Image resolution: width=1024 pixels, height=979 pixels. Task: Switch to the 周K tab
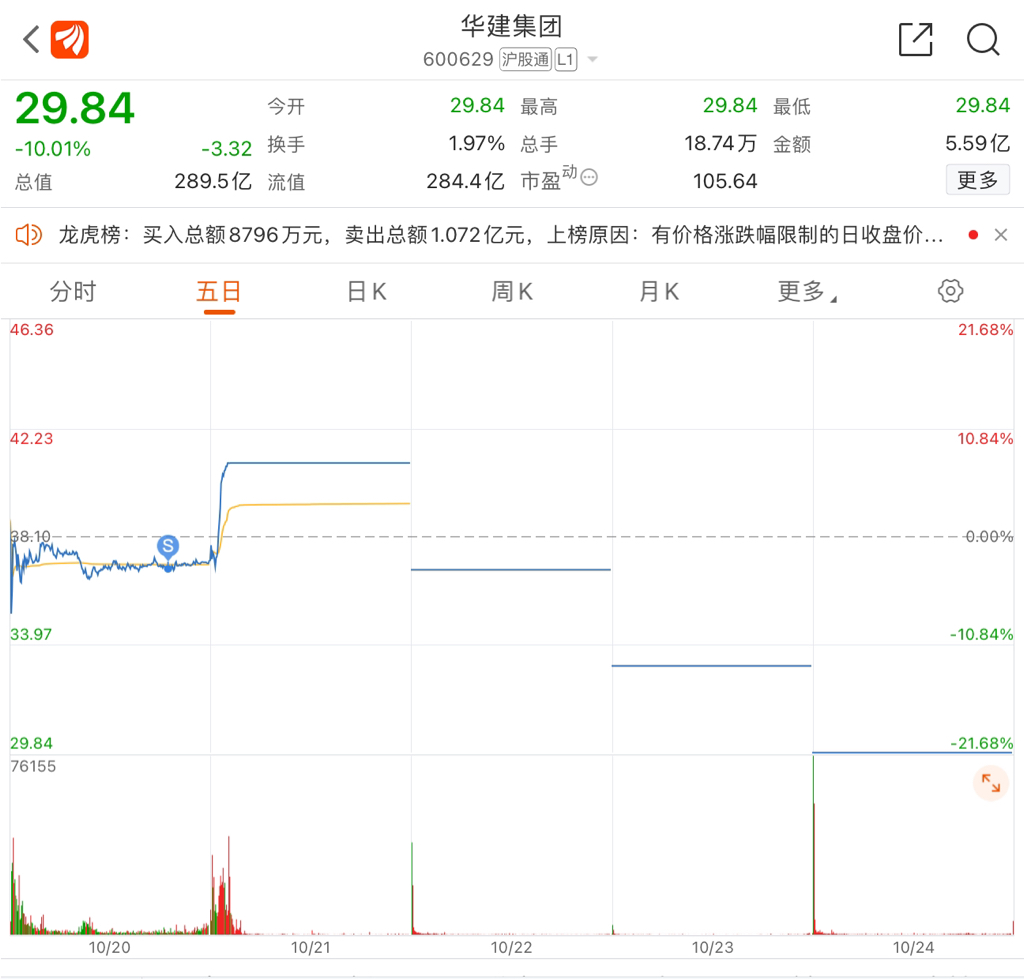(512, 291)
